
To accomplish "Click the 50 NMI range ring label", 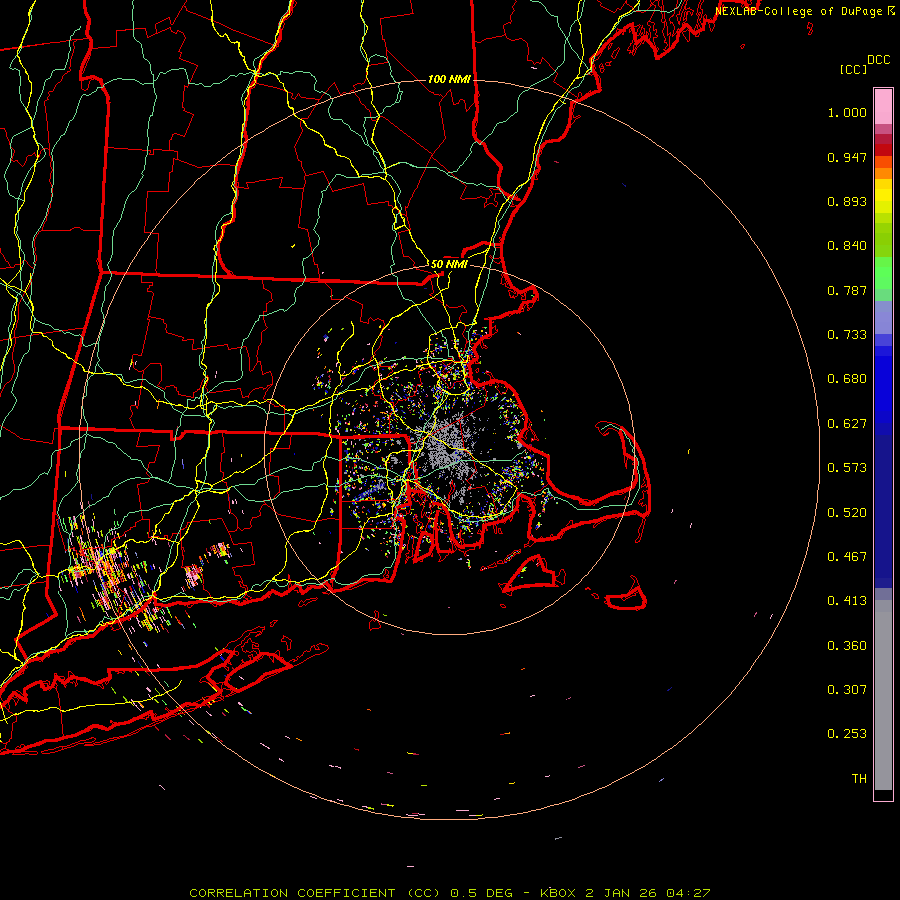I will pyautogui.click(x=449, y=264).
